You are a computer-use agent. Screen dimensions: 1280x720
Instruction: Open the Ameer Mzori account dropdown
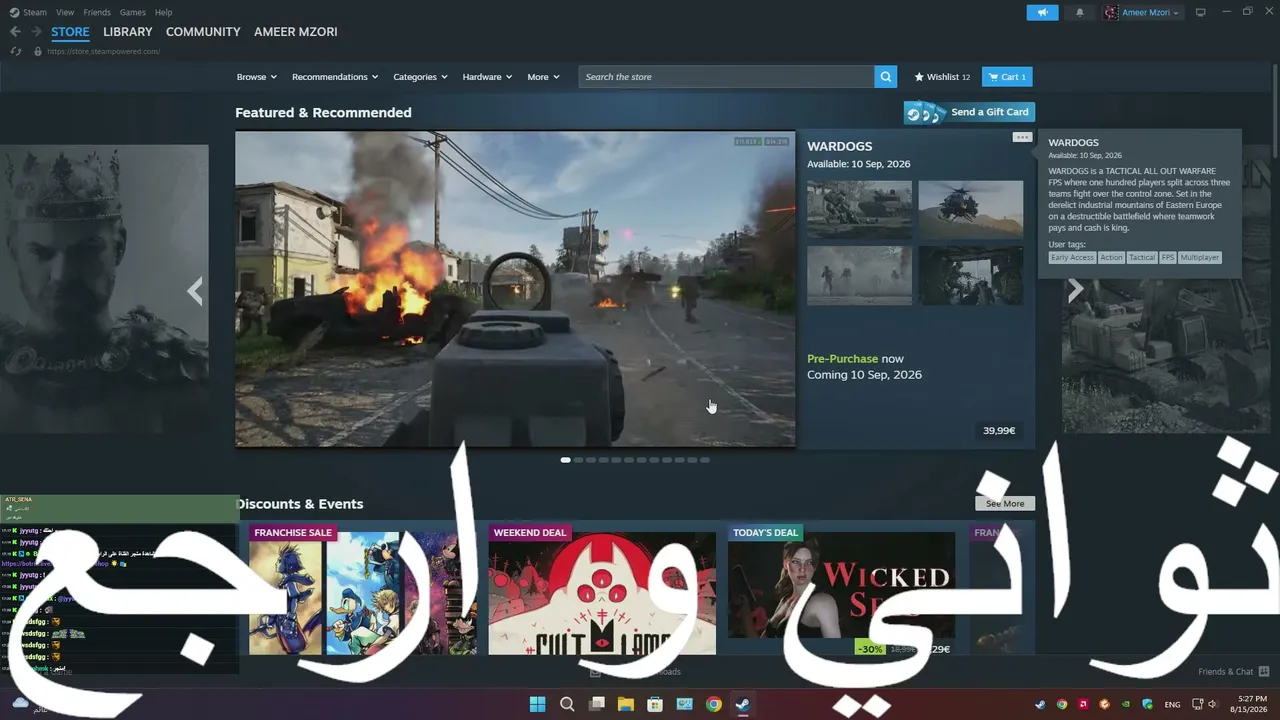pos(1142,12)
